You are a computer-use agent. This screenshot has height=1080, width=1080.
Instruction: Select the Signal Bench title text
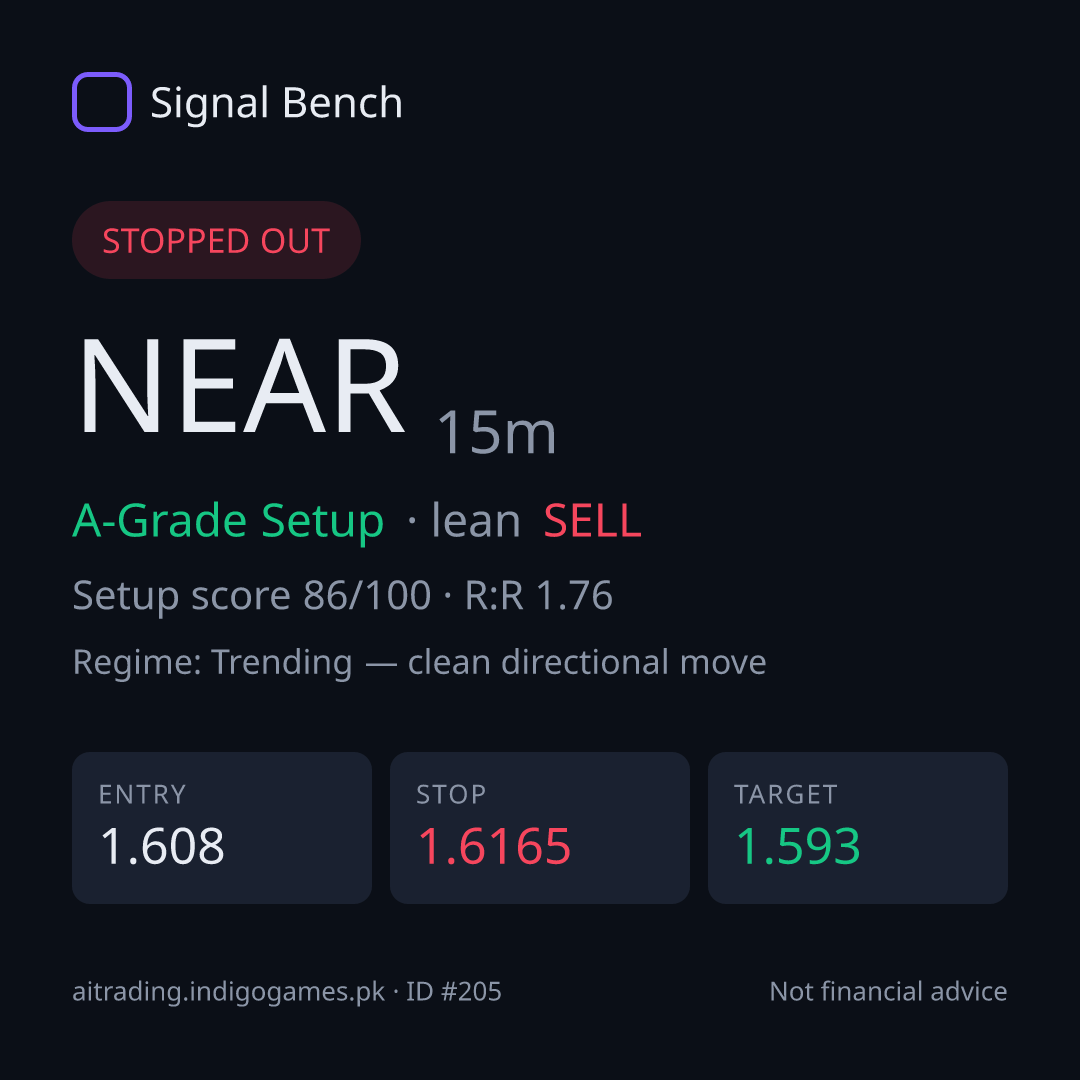tap(276, 103)
